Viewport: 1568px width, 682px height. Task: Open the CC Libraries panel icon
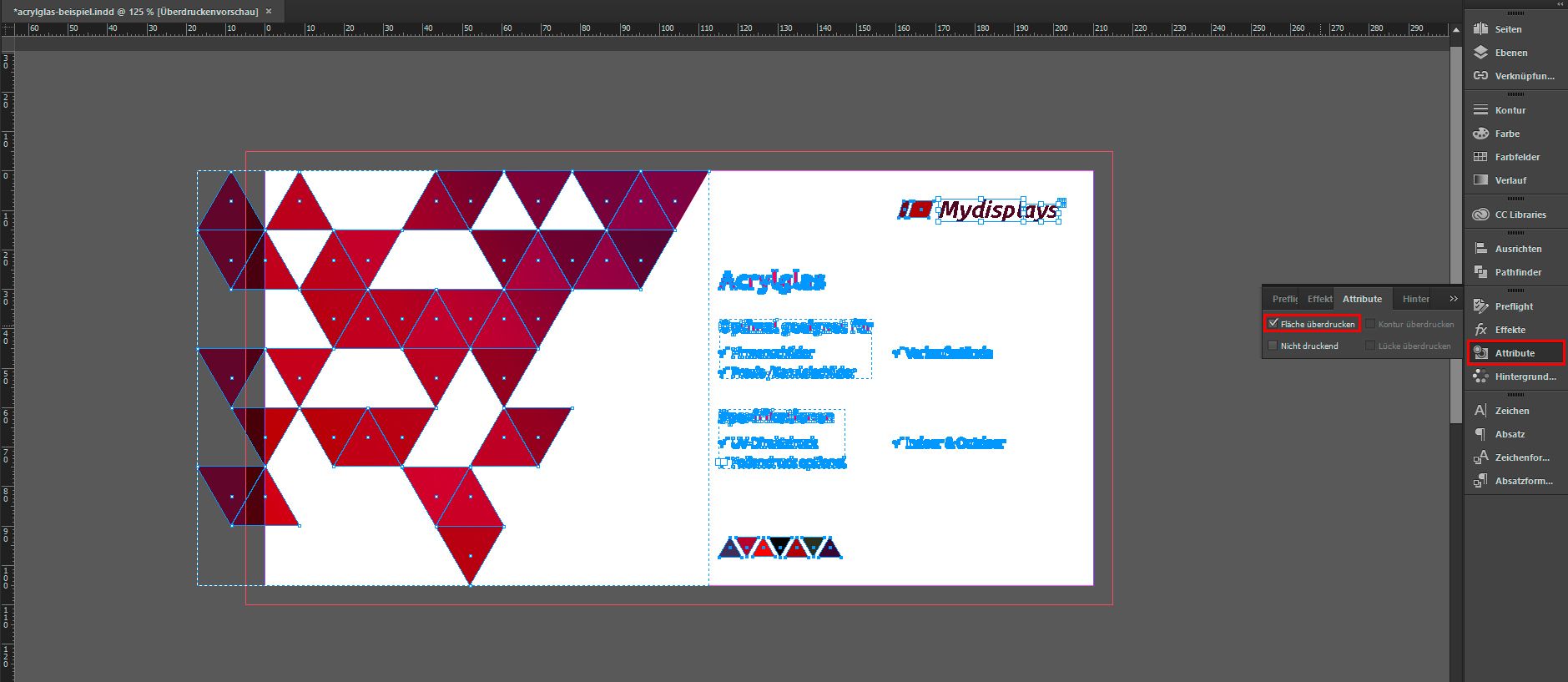coord(1480,214)
